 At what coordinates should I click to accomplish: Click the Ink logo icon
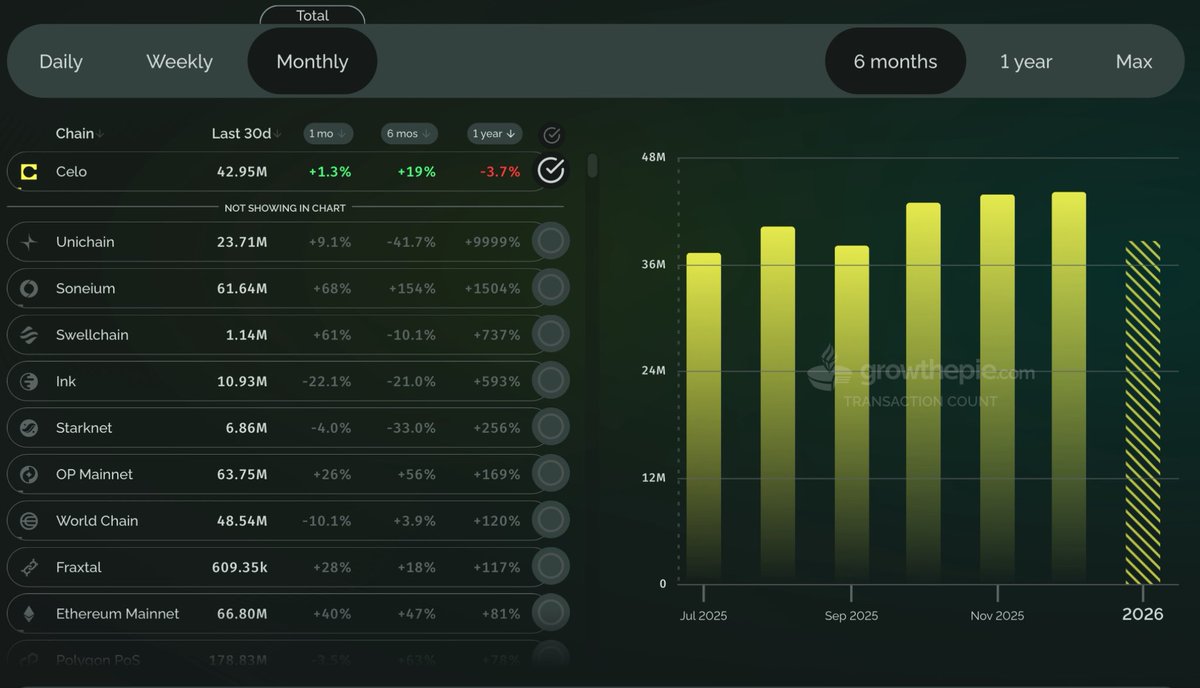click(29, 381)
